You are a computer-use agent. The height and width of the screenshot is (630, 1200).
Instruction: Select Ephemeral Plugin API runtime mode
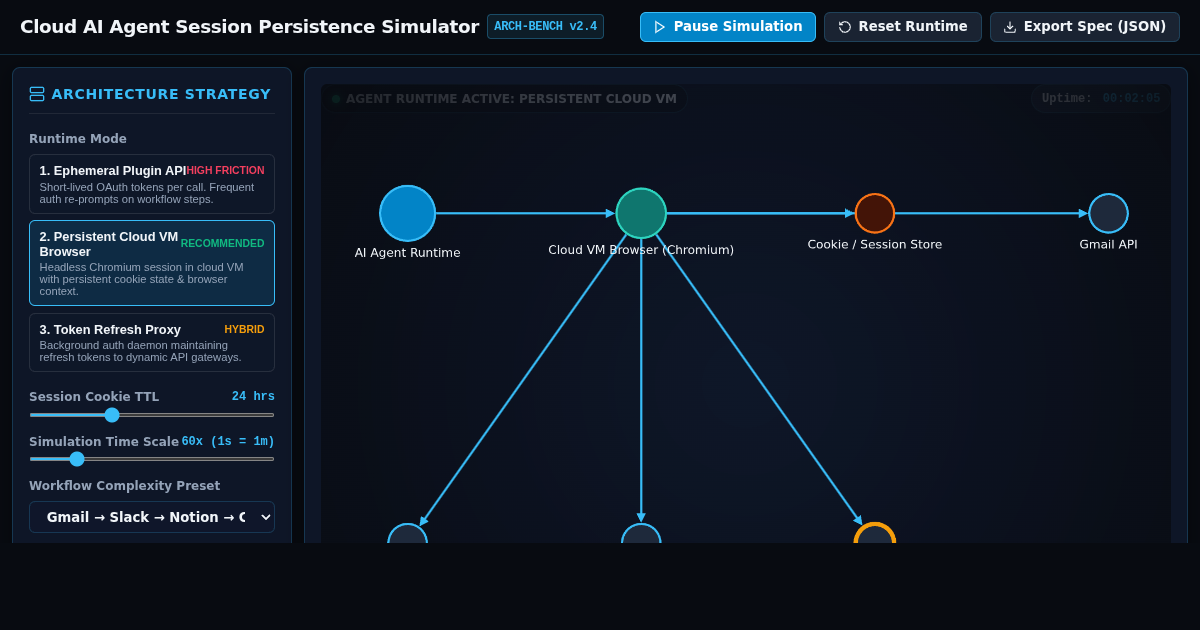pos(152,184)
